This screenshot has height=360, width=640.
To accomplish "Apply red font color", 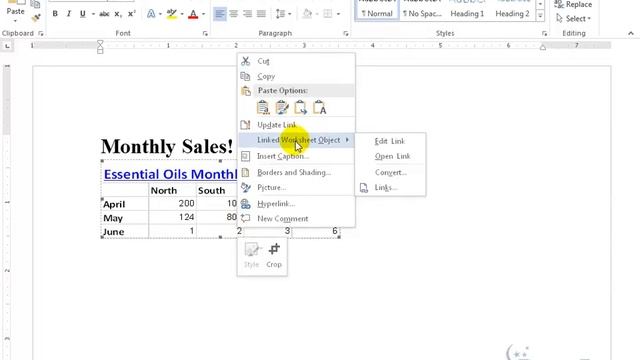I will (x=193, y=14).
